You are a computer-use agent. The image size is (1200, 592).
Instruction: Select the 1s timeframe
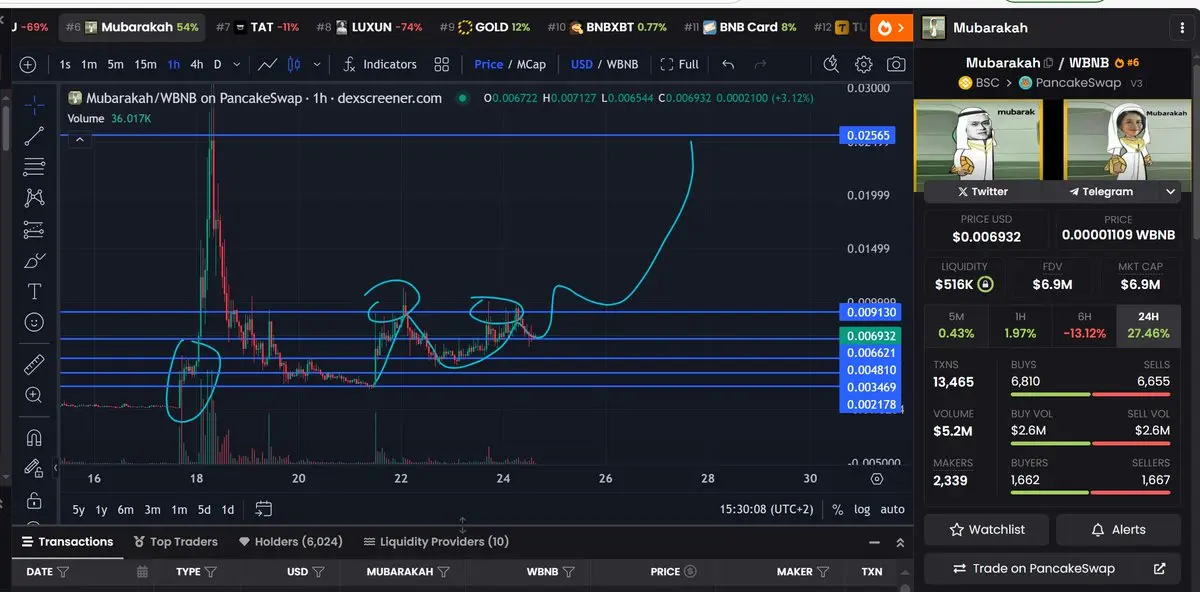[x=65, y=64]
